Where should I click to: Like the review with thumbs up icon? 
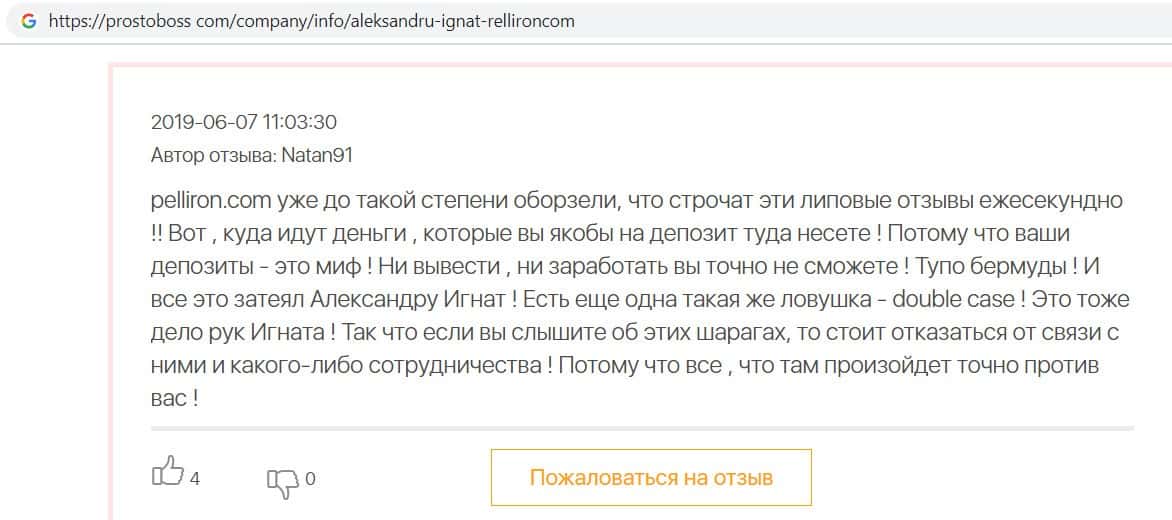167,472
